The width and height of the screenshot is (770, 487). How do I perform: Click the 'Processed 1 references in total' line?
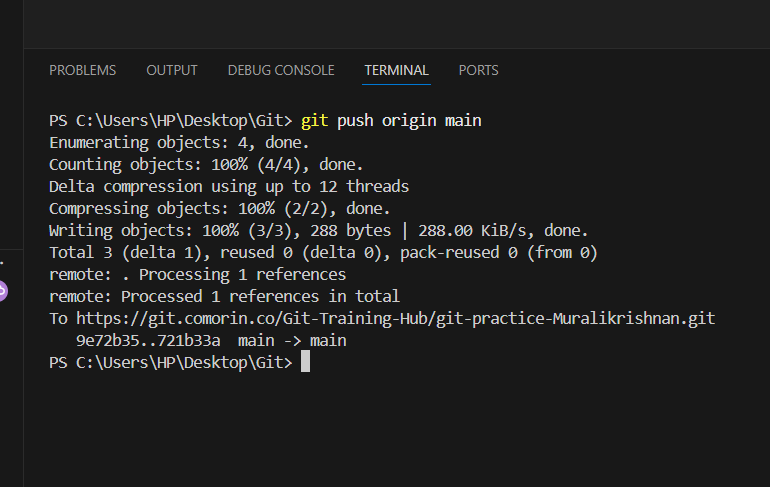coord(260,297)
